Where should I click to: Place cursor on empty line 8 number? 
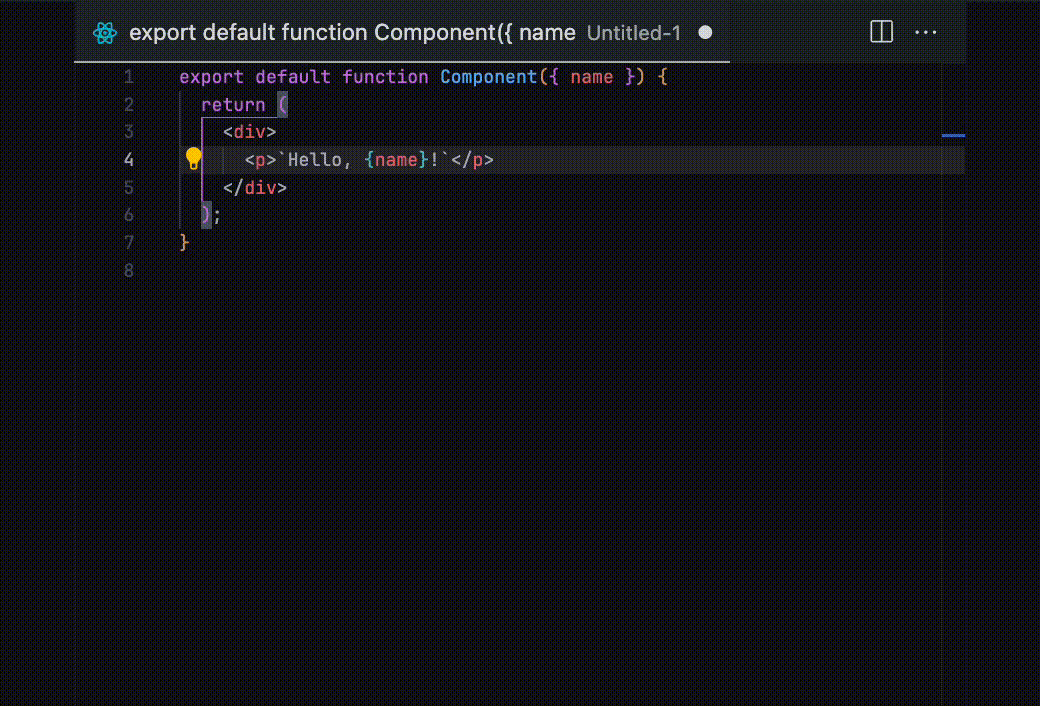[x=128, y=270]
